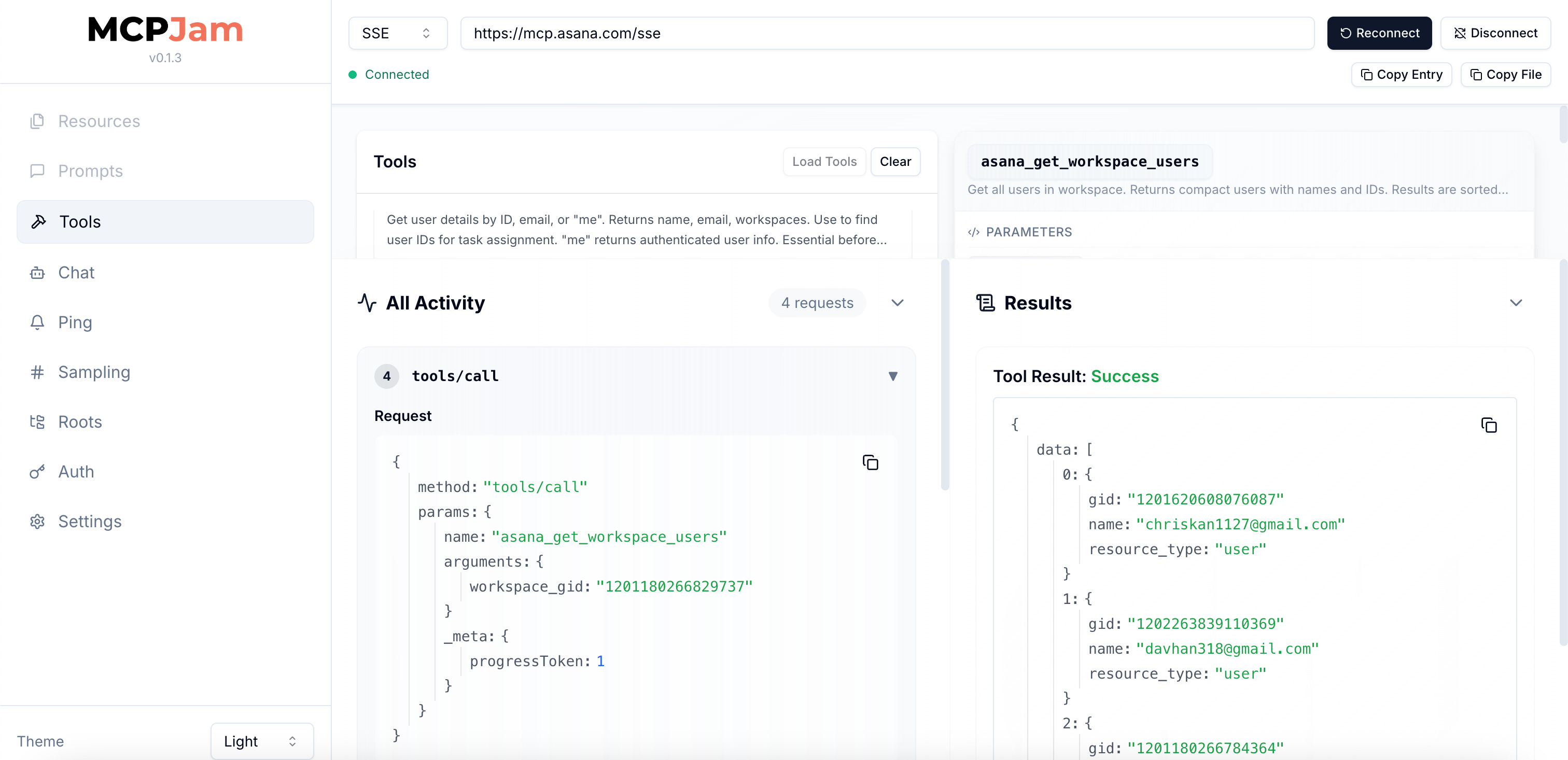Viewport: 1568px width, 760px height.
Task: Click the Clear tools button
Action: pyautogui.click(x=895, y=161)
